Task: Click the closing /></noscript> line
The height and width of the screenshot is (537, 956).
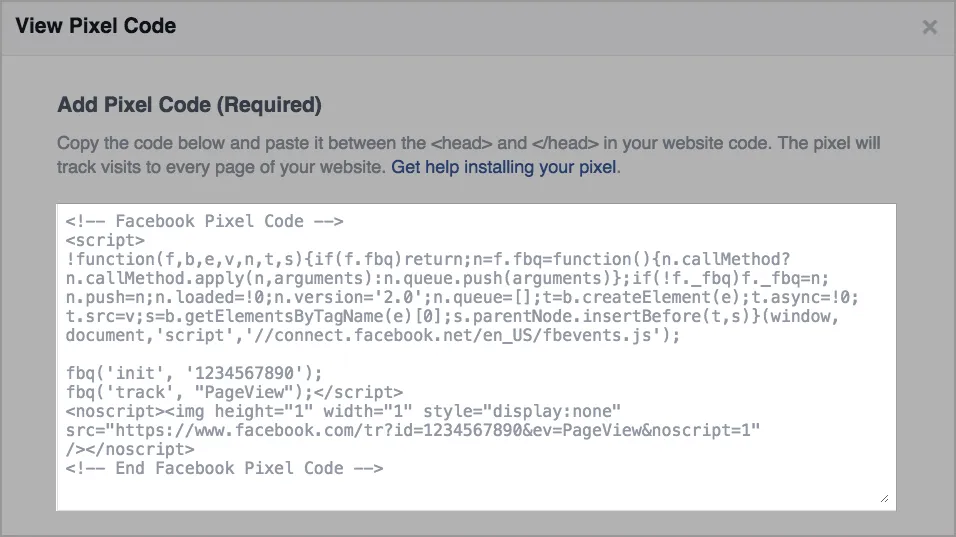Action: 130,449
